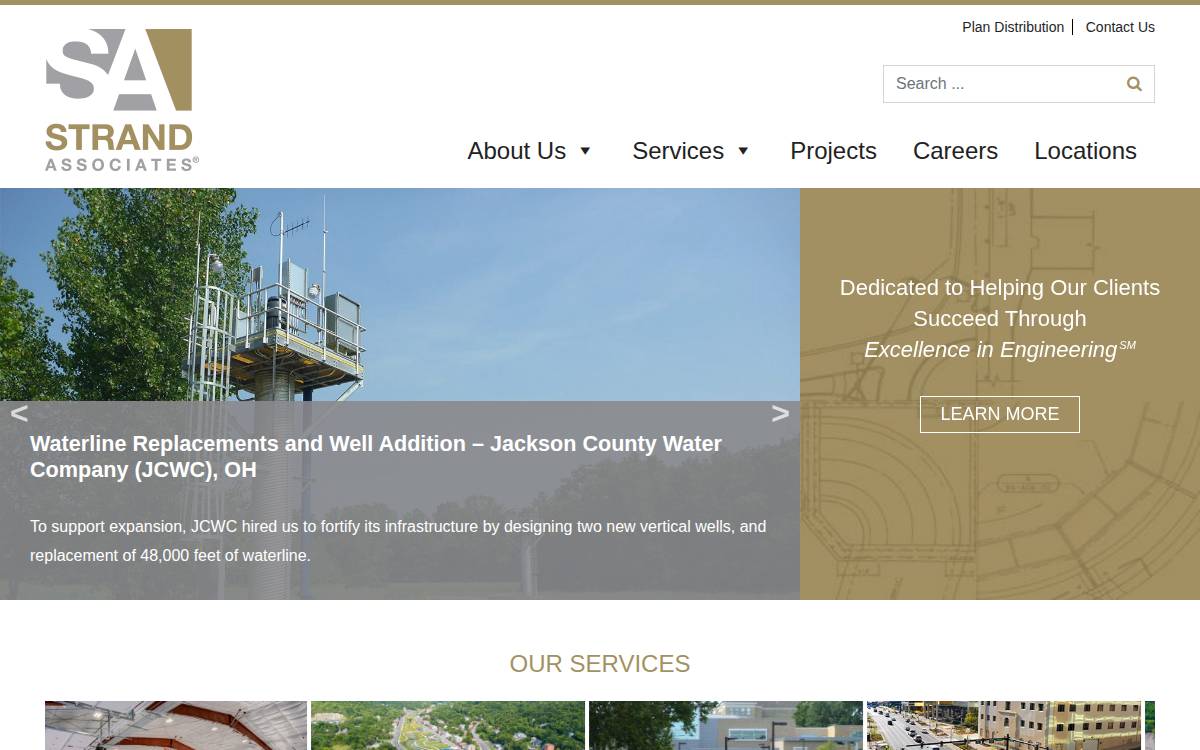This screenshot has width=1200, height=750.
Task: Click the LEARN MORE button
Action: tap(1000, 414)
